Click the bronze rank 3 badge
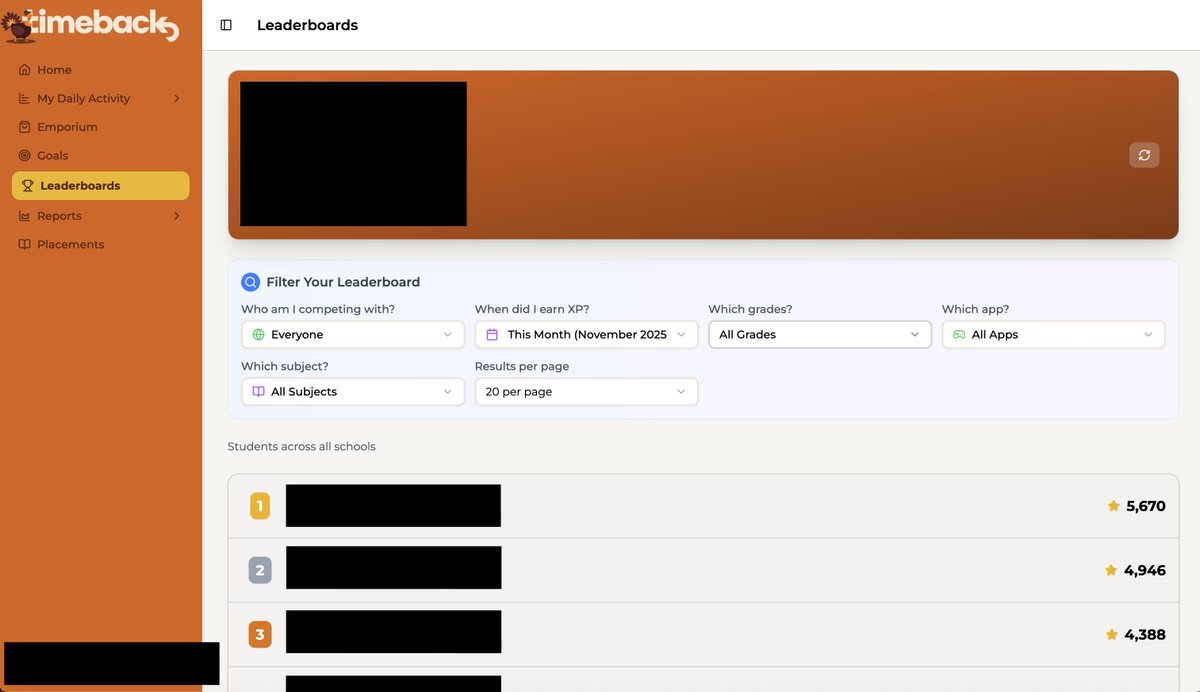1200x692 pixels. (x=260, y=634)
